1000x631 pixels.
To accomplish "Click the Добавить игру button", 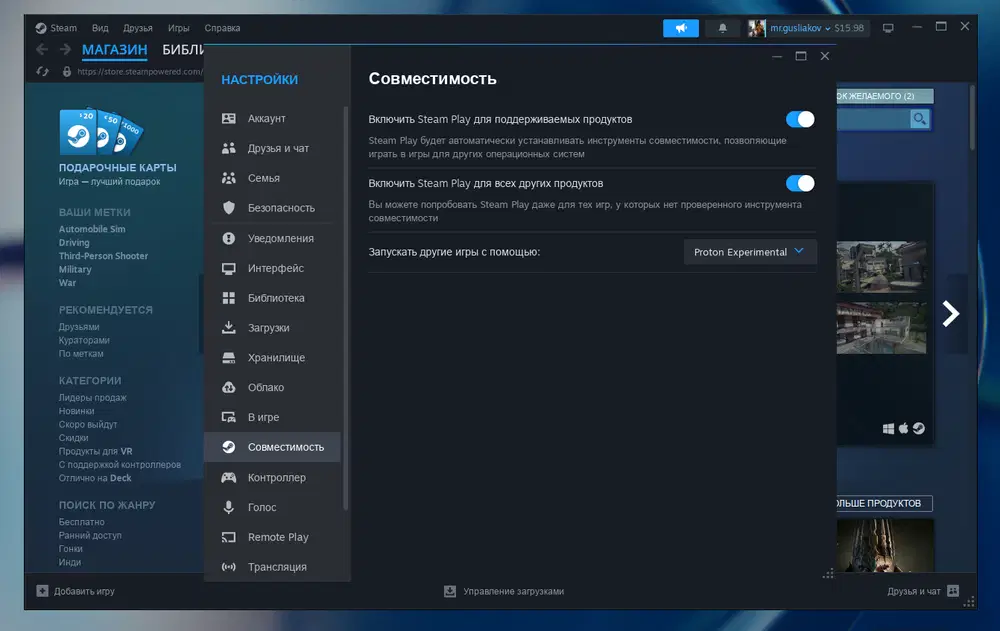I will pos(75,591).
